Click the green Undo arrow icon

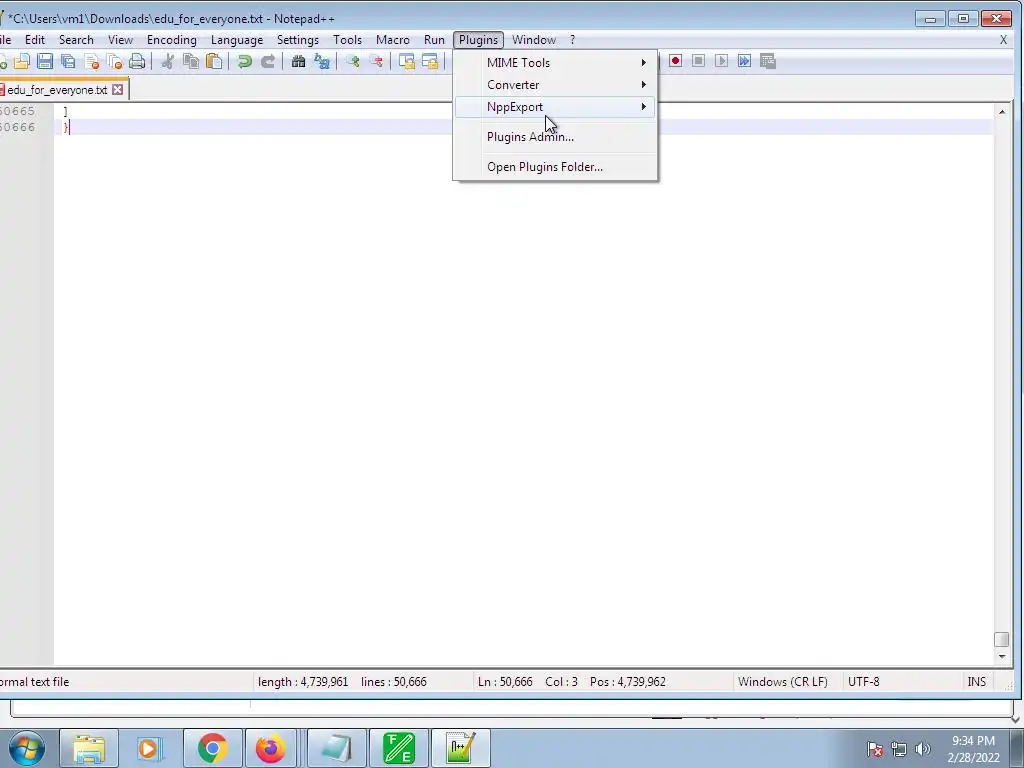click(x=244, y=61)
